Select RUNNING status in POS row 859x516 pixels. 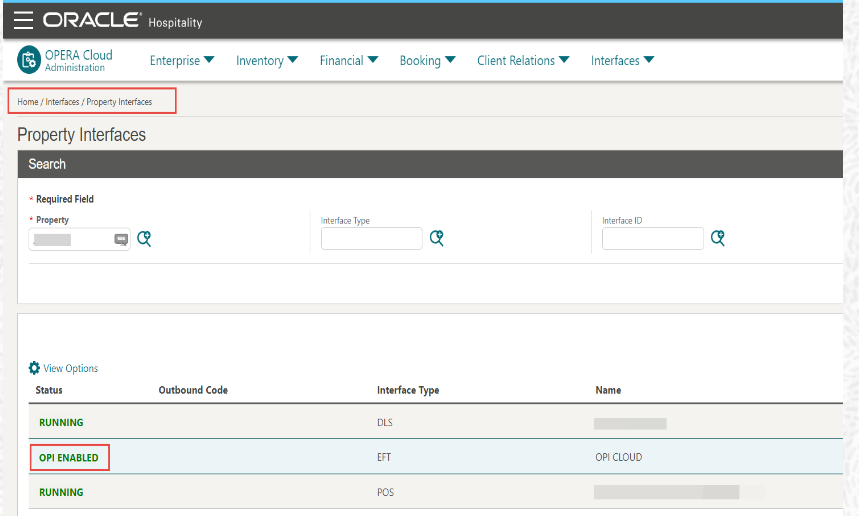click(61, 492)
